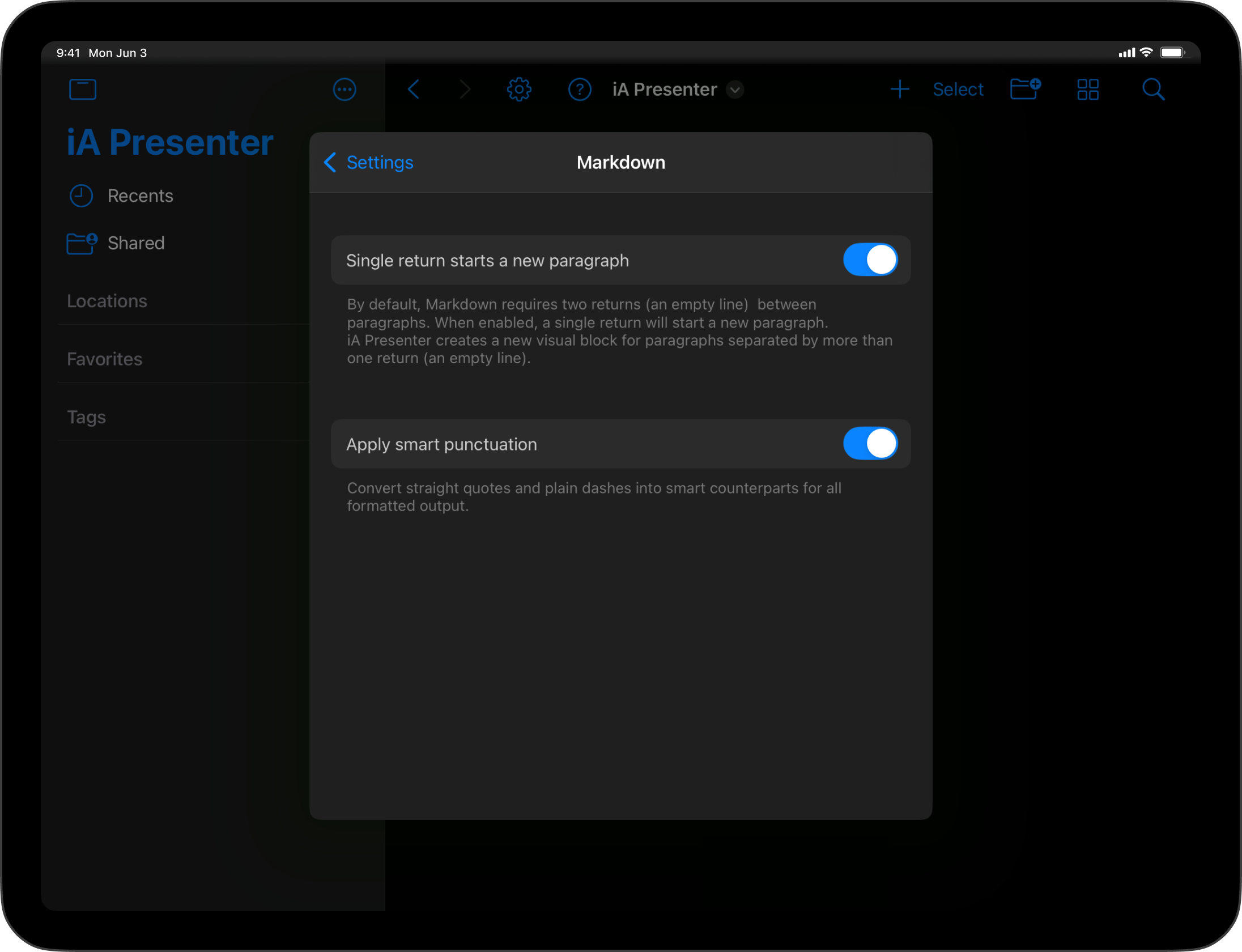
Task: Tap the 9:41 clock in status bar
Action: coord(69,53)
